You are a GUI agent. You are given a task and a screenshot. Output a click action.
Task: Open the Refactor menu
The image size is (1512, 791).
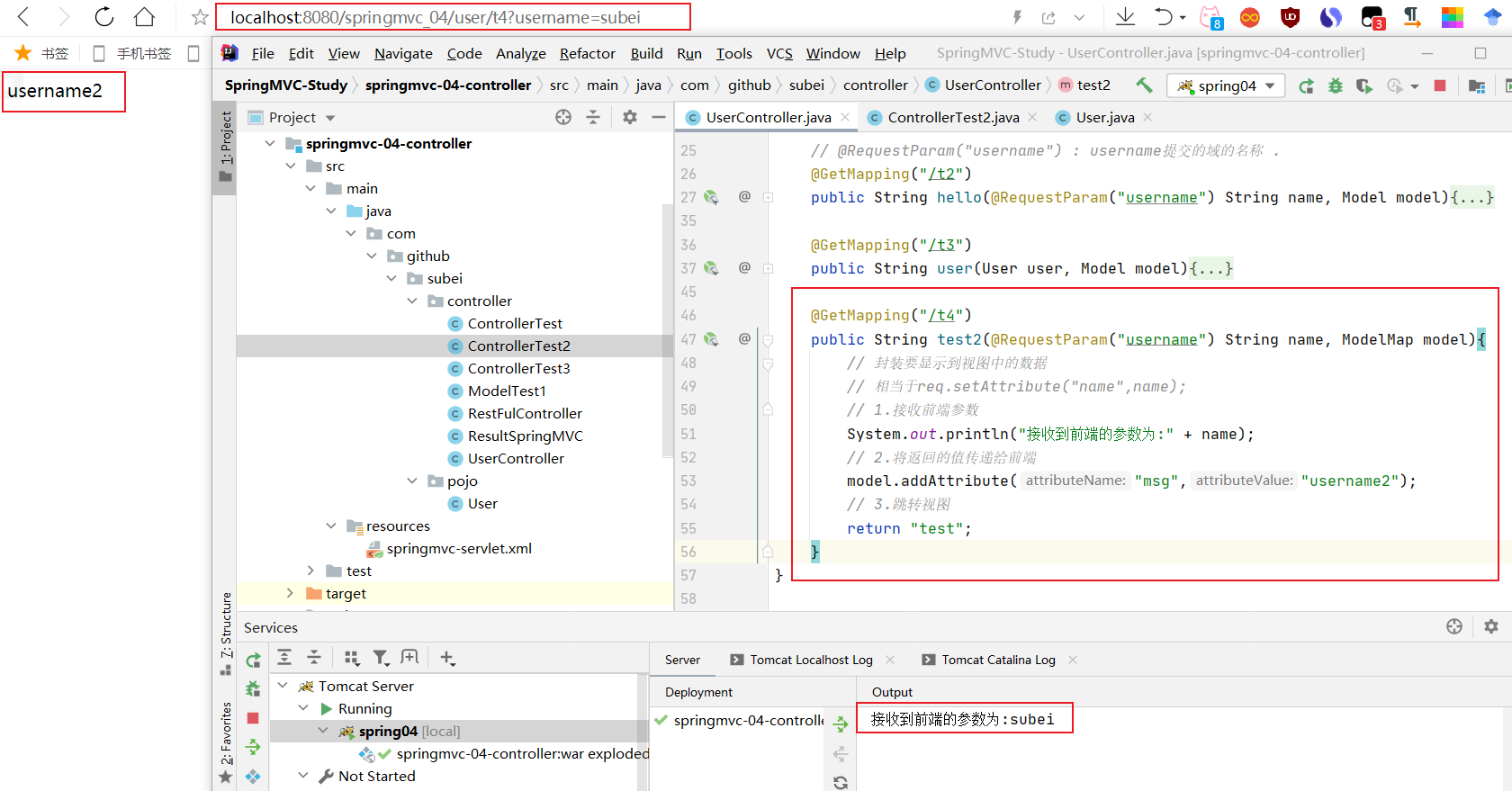[587, 54]
